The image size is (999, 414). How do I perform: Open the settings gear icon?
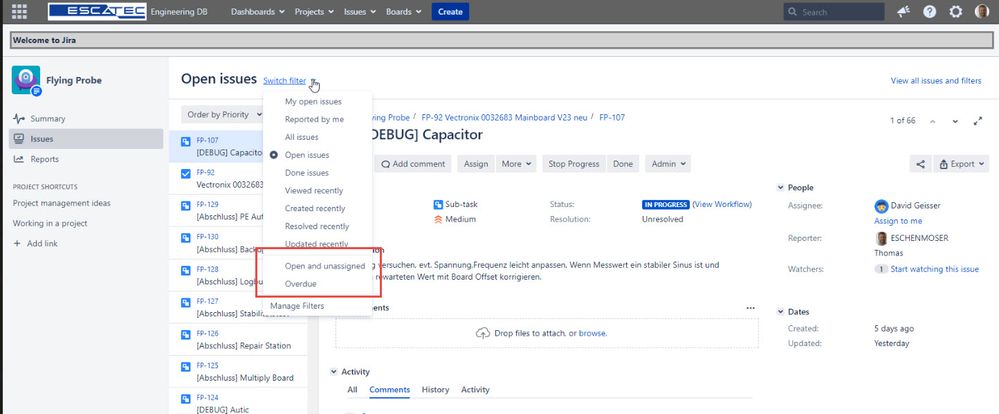(956, 11)
